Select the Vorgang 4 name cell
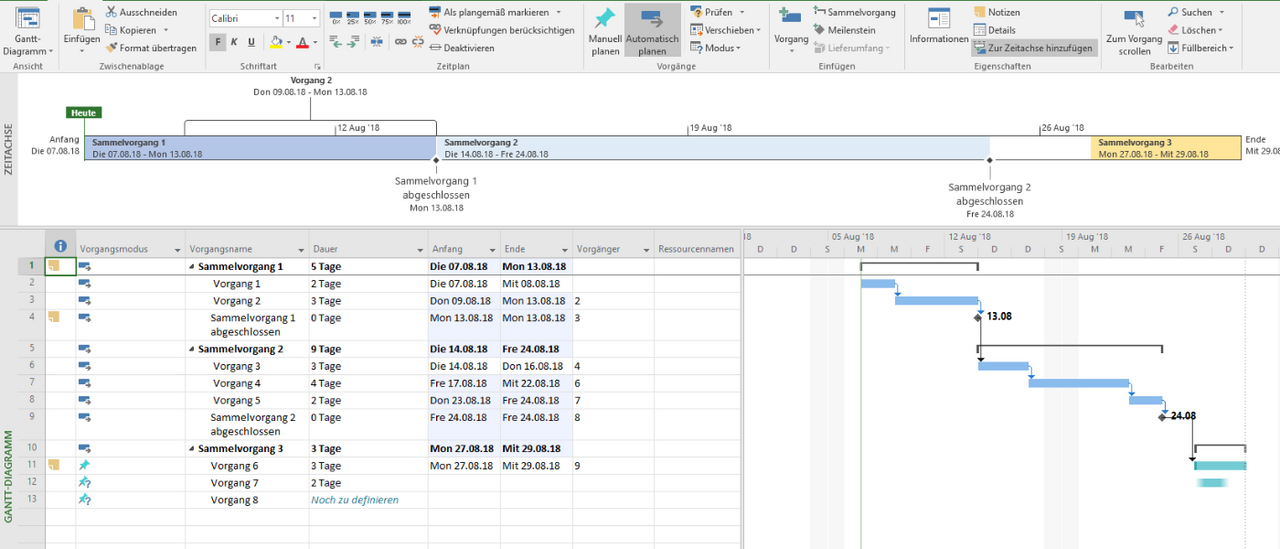Viewport: 1280px width, 549px height. (x=236, y=383)
